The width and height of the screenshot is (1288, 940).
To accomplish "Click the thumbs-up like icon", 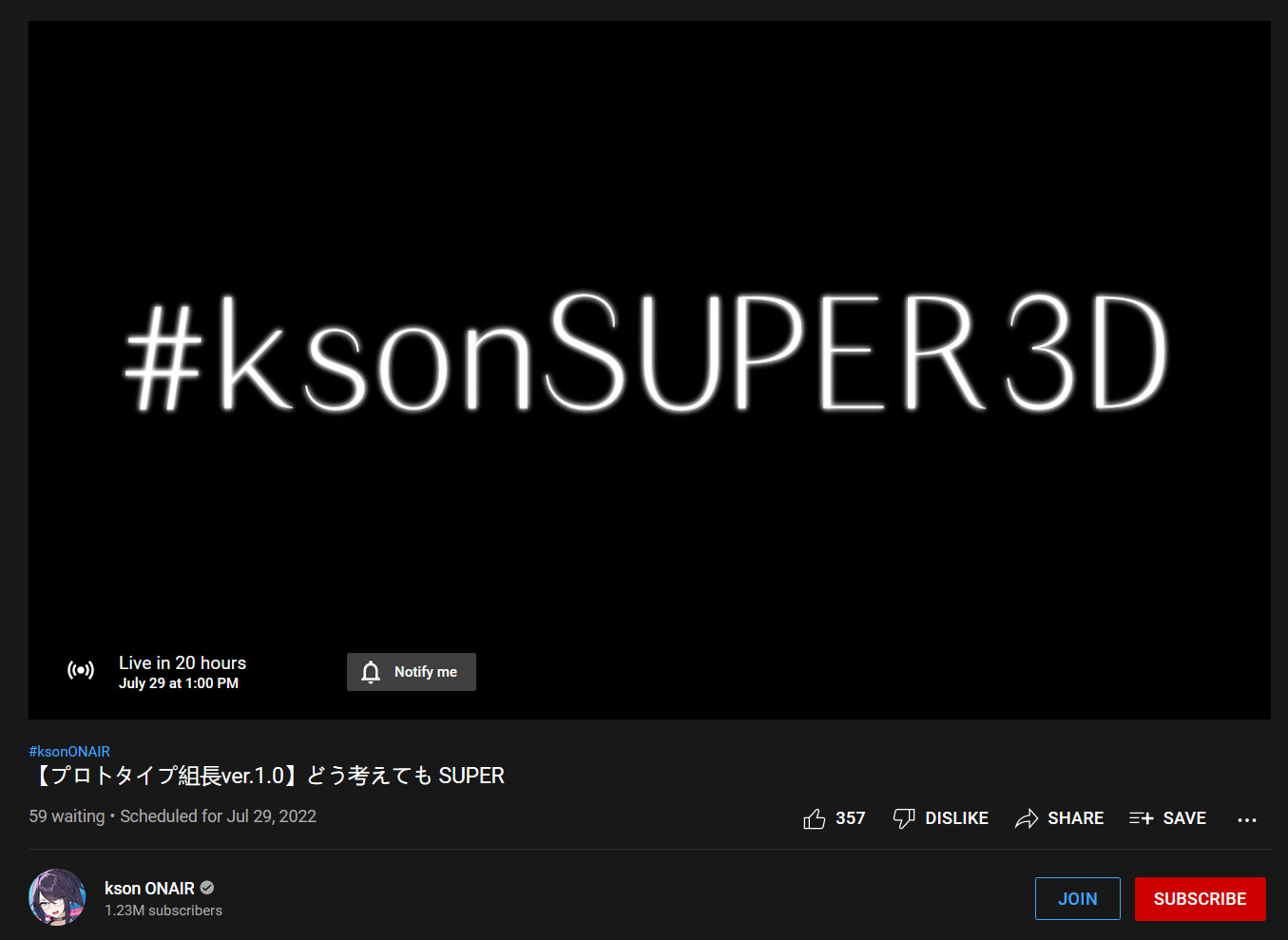I will click(814, 818).
